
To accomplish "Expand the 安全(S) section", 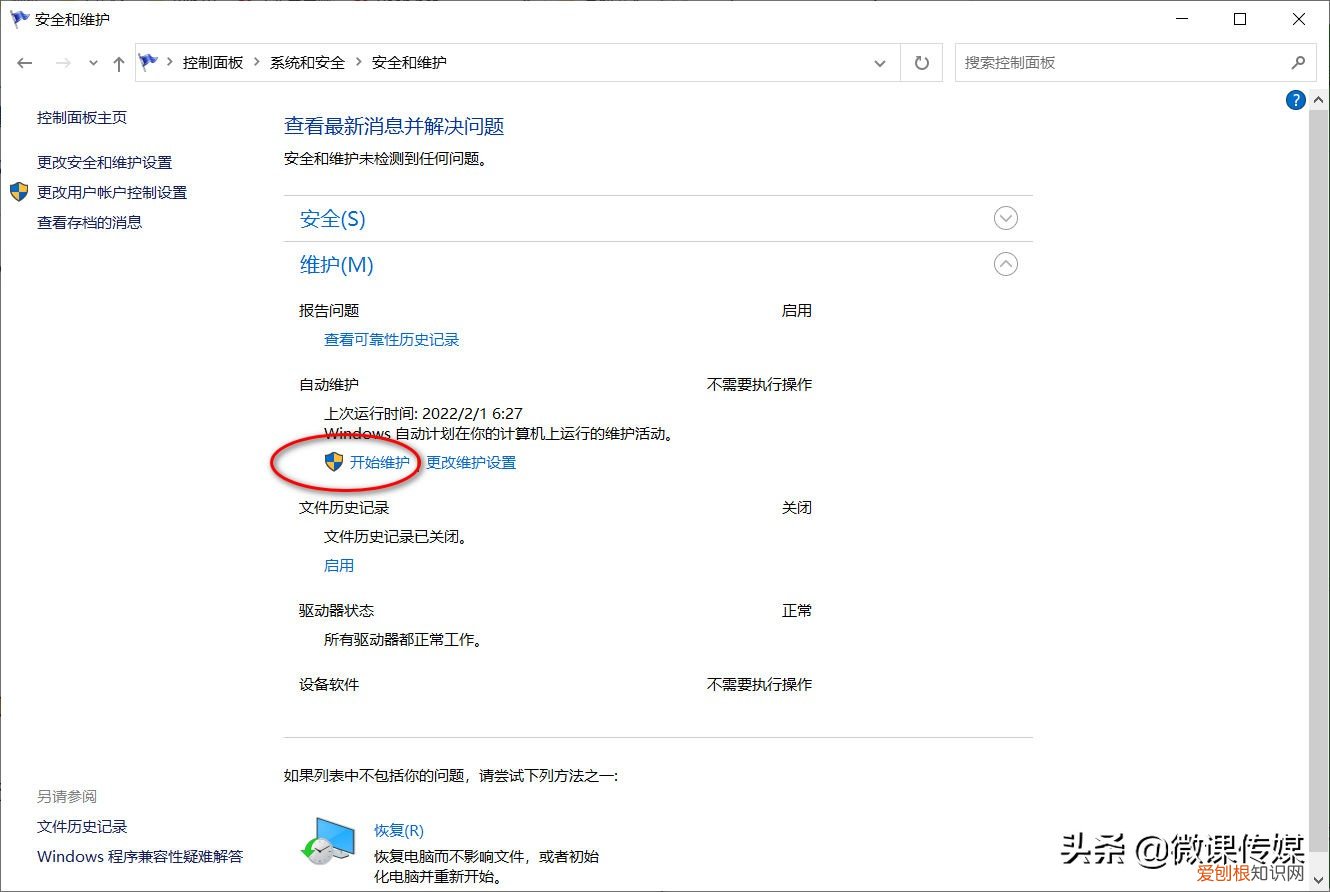I will pyautogui.click(x=1005, y=218).
